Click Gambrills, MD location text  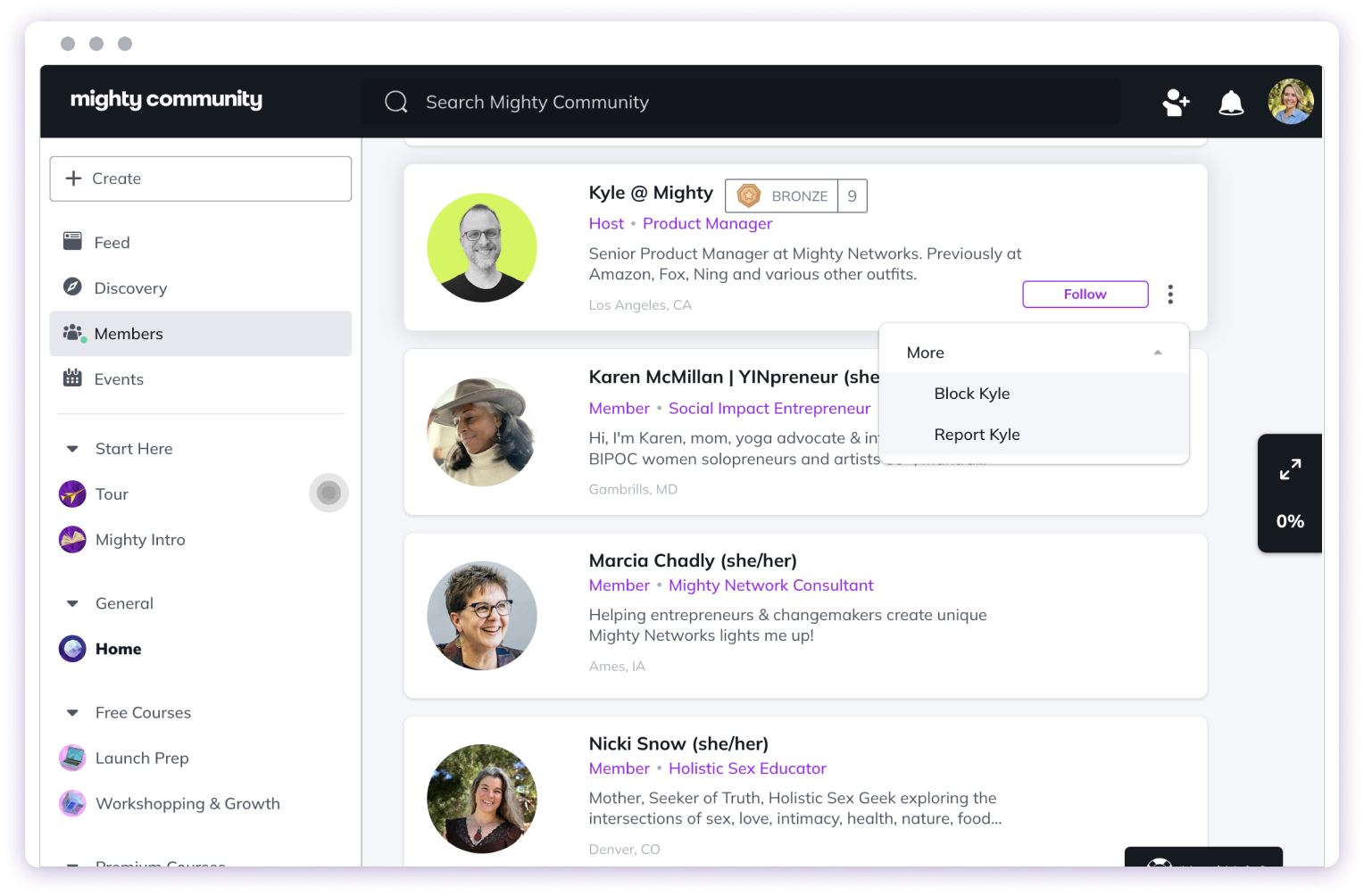point(633,489)
